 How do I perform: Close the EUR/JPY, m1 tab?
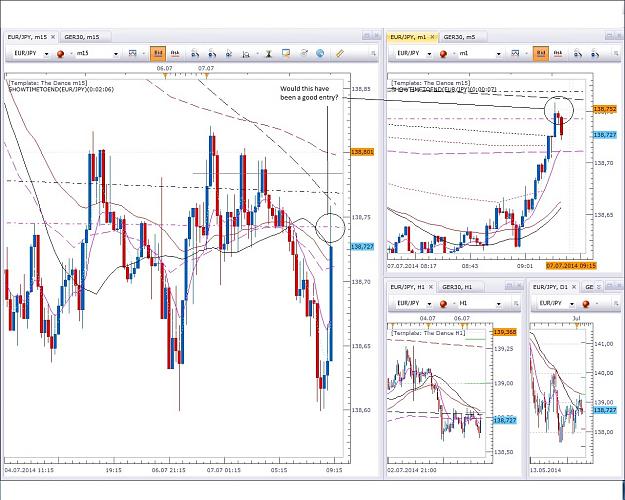432,37
